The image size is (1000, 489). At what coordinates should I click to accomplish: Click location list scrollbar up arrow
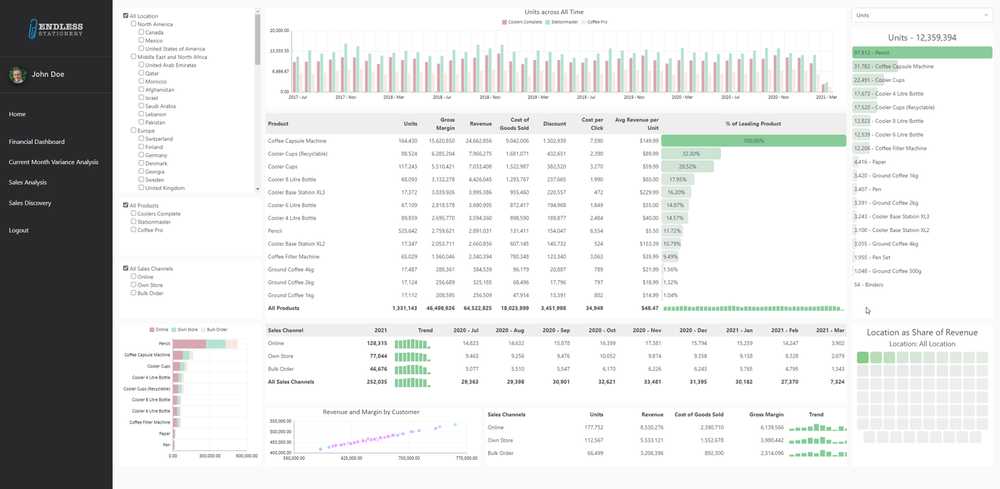pyautogui.click(x=258, y=11)
